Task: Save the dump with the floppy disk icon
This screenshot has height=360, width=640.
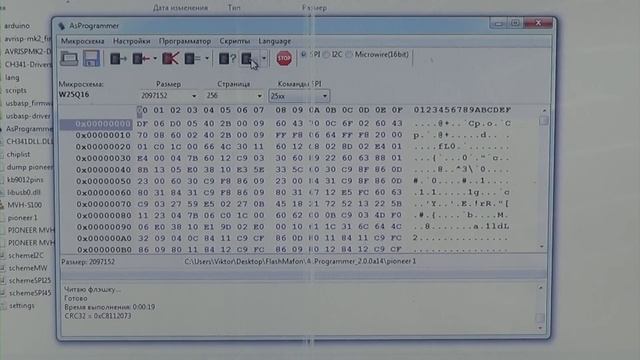Action: (x=91, y=58)
